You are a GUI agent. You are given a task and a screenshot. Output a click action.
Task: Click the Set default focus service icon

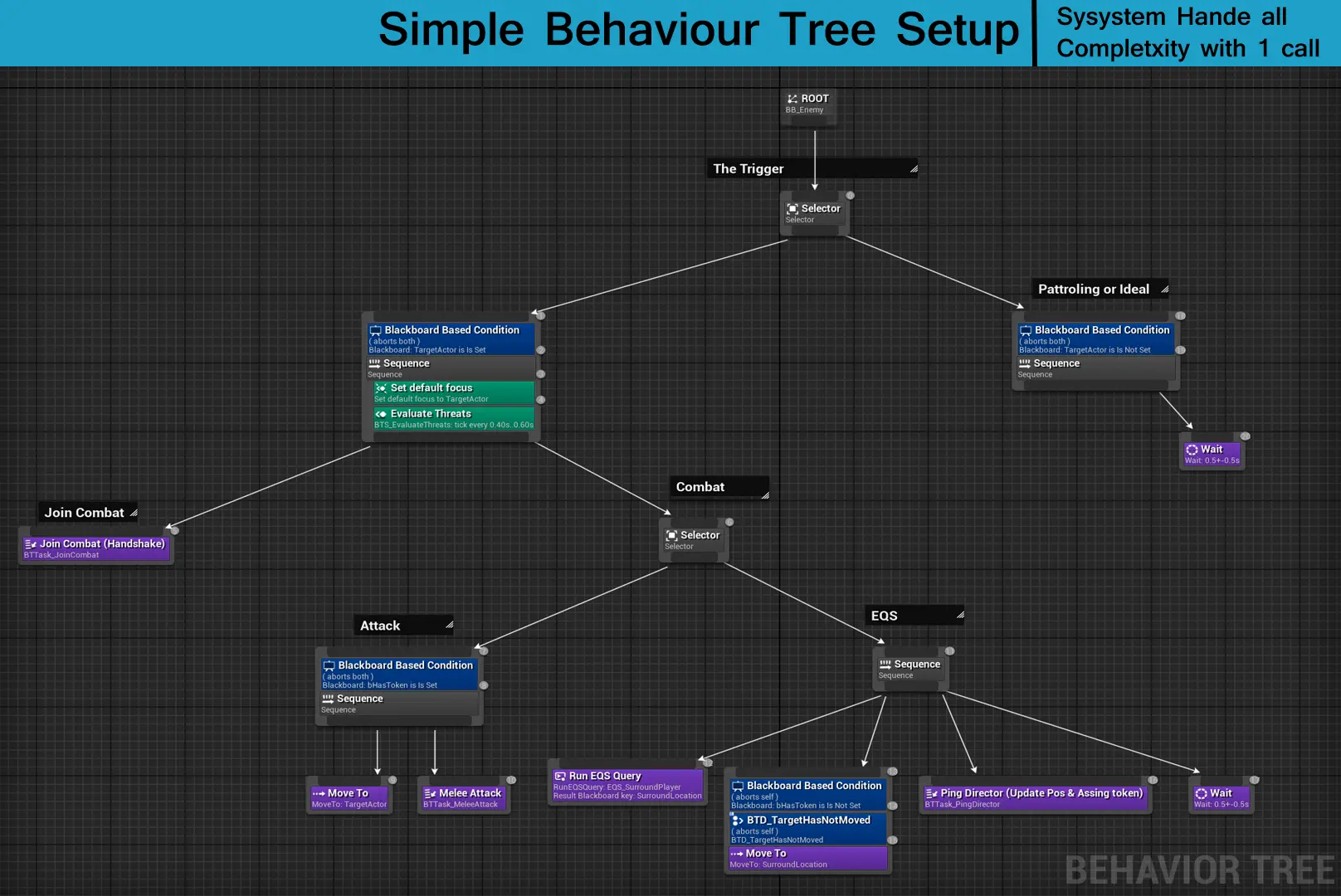coord(381,388)
